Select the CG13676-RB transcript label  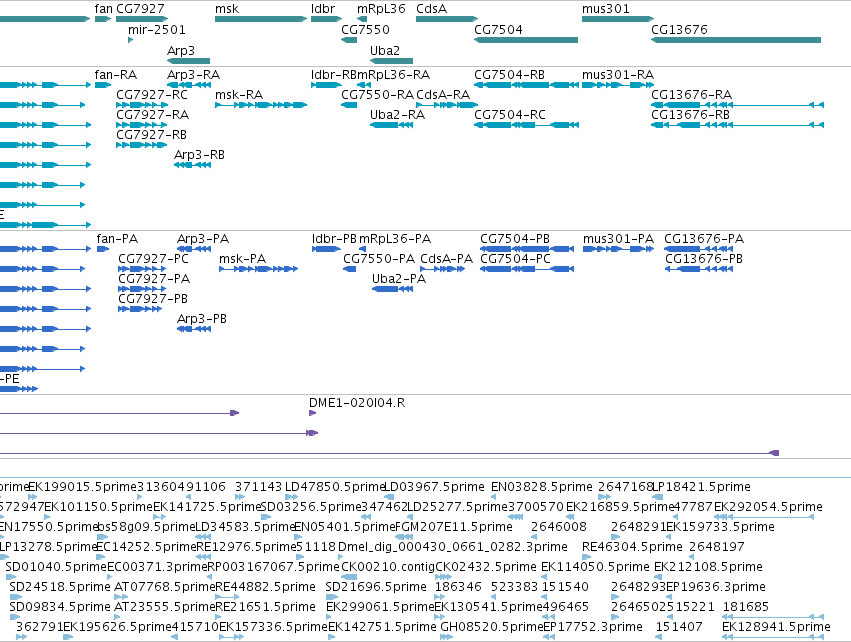click(x=690, y=115)
